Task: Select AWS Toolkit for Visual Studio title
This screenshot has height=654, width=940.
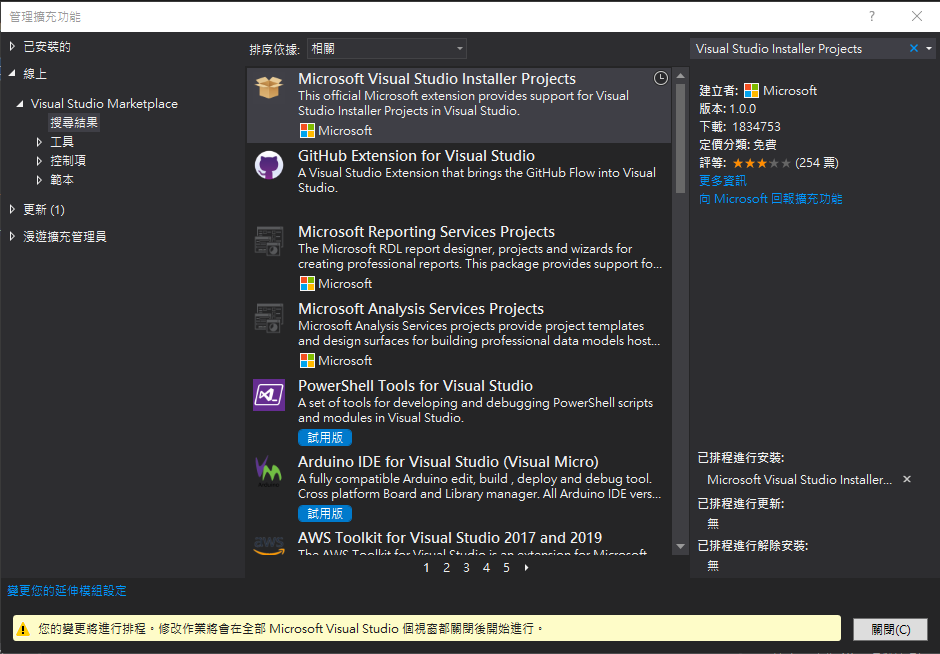Action: coord(450,538)
